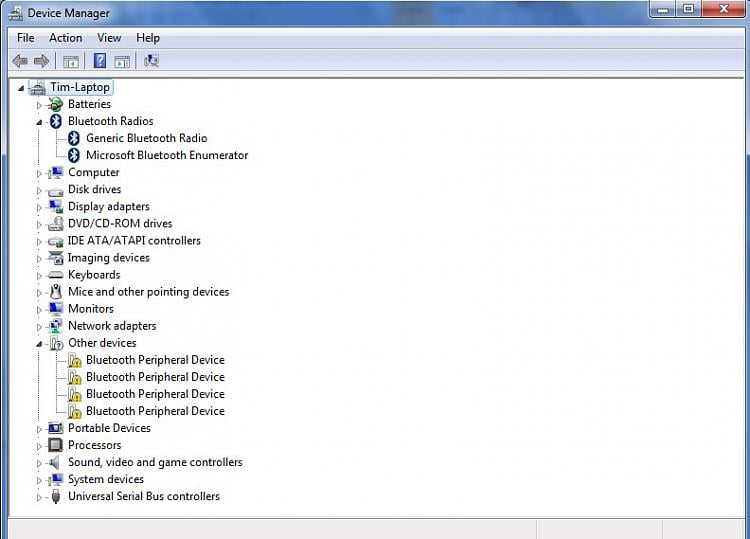Expand the System devices category
The width and height of the screenshot is (750, 539).
[39, 480]
